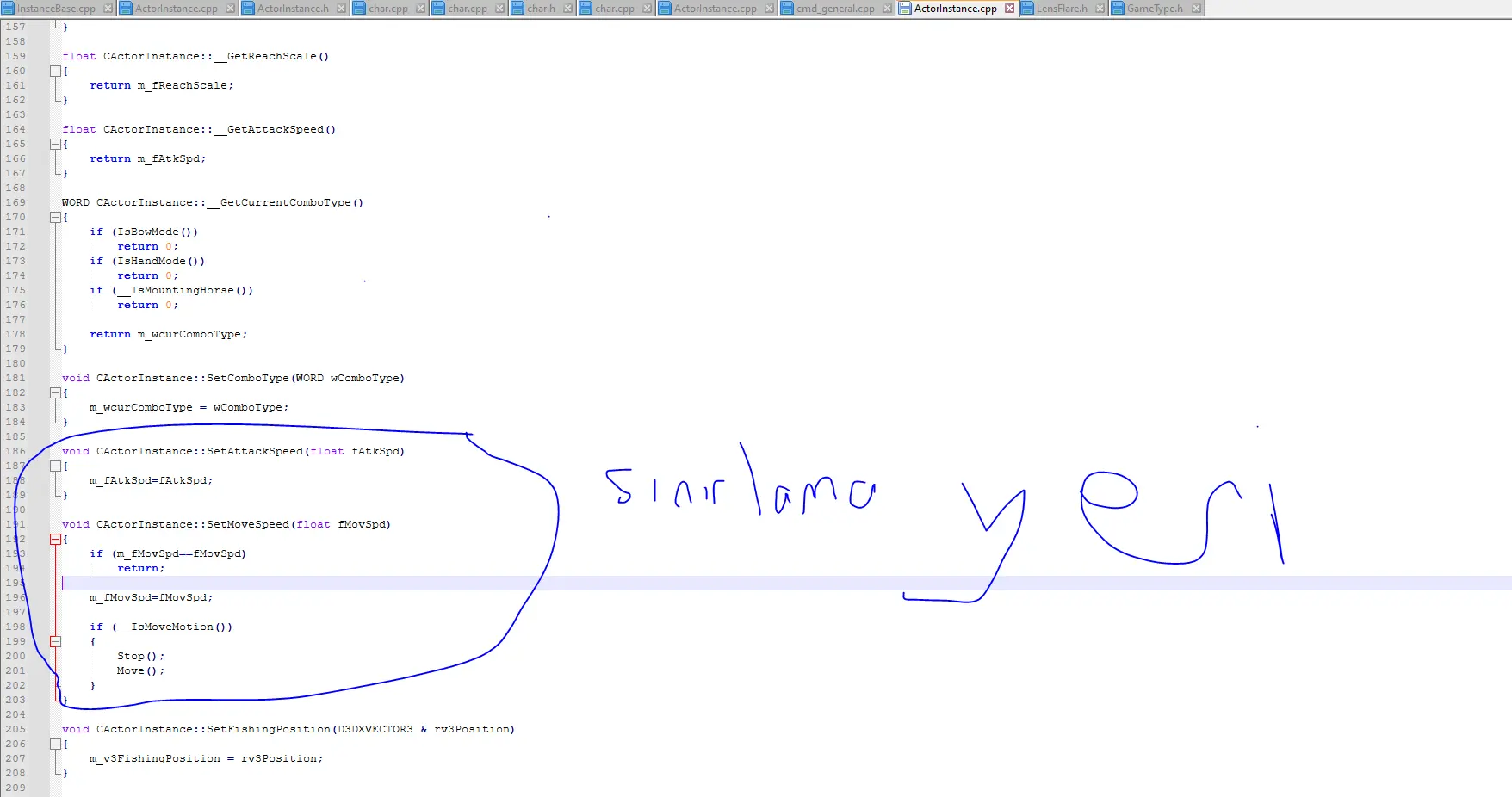Open the InstanceBase.cpp tab
Screen dimensions: 1512x797
[x=56, y=9]
